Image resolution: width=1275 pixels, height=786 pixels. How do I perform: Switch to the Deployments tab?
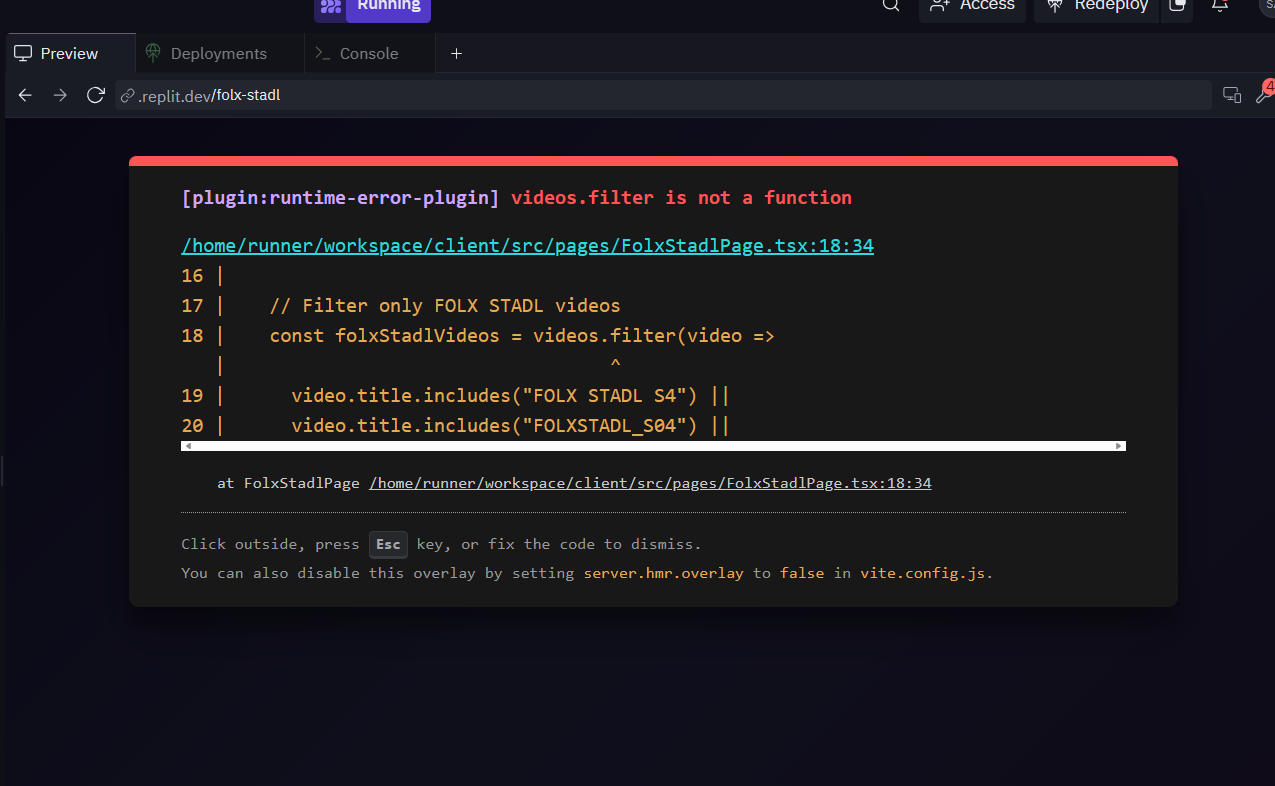(219, 53)
